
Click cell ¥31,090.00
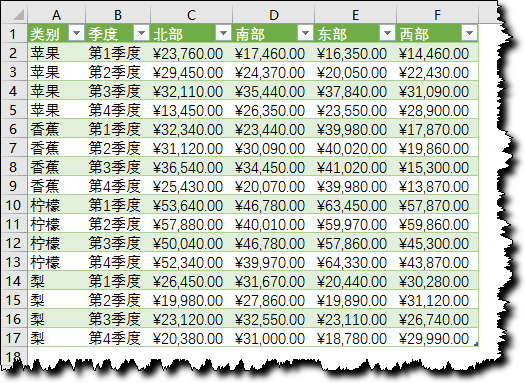(437, 91)
